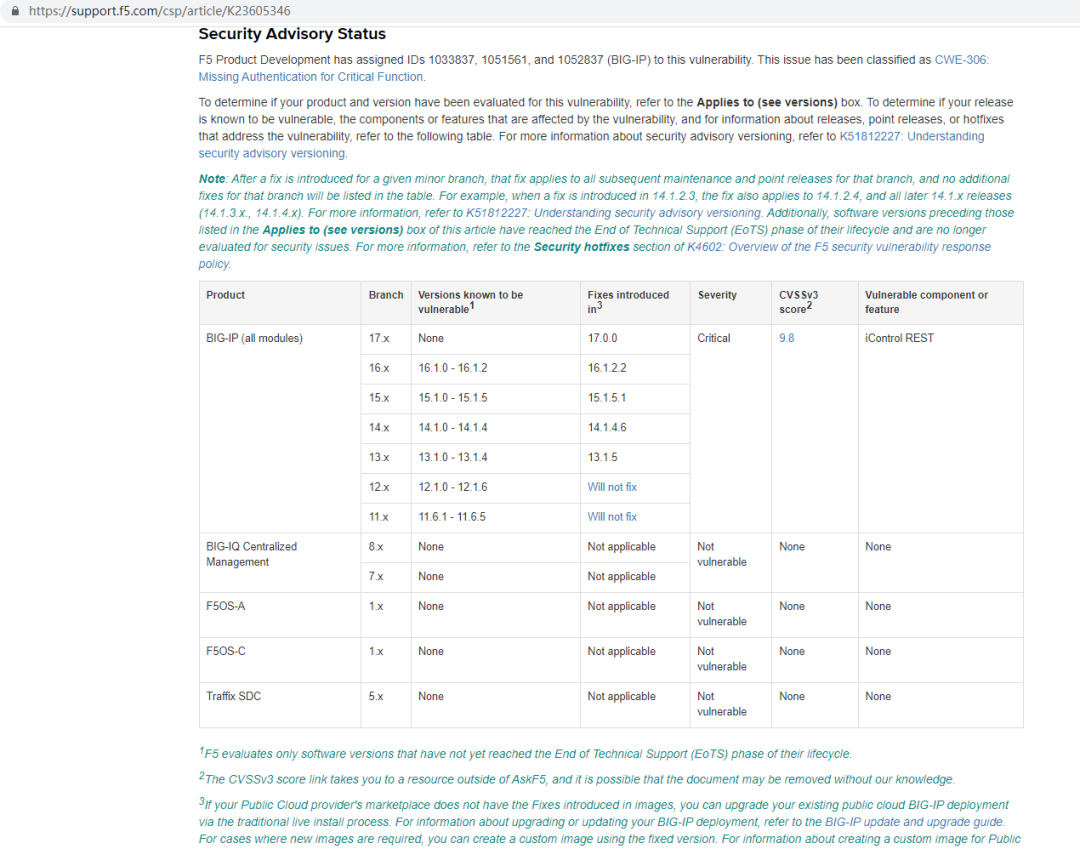Screen dimensions: 1080x849
Task: Open BIG-IP update and upgrade guide link
Action: [x=915, y=821]
